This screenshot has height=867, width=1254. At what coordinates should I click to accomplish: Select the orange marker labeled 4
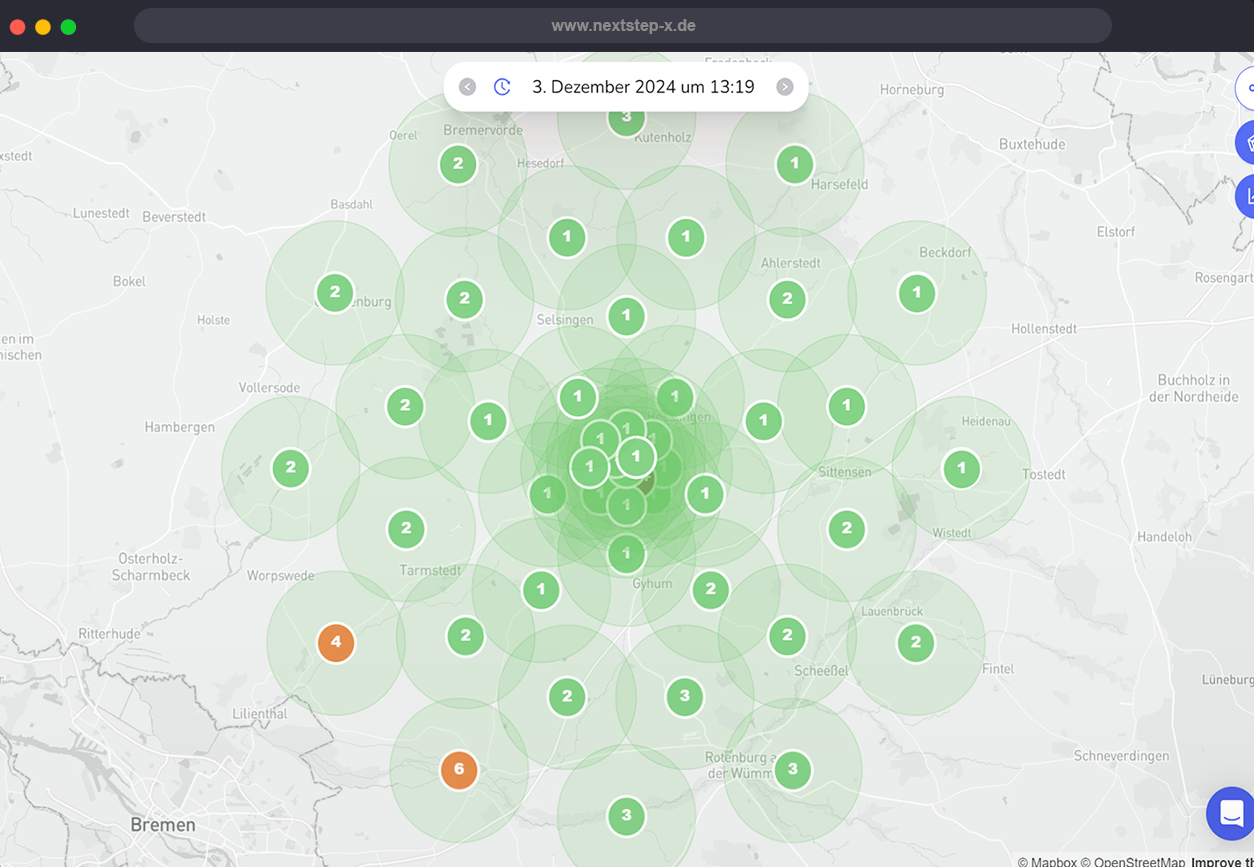336,642
